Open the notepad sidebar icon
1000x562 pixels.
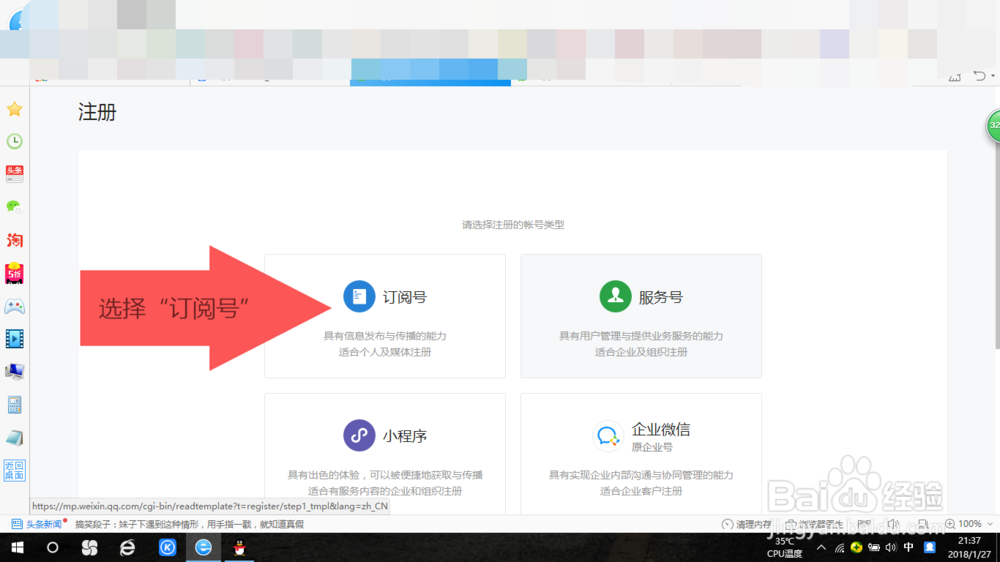(x=14, y=438)
